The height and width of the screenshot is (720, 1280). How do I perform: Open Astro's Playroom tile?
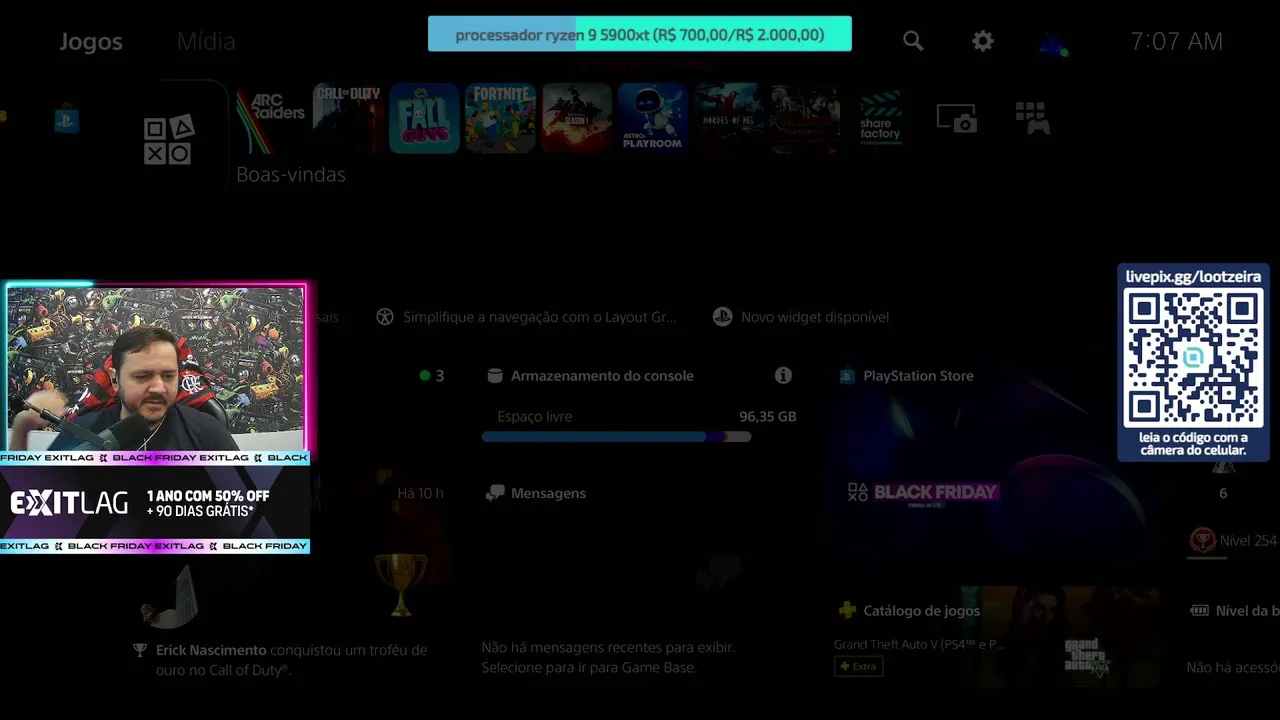point(653,118)
